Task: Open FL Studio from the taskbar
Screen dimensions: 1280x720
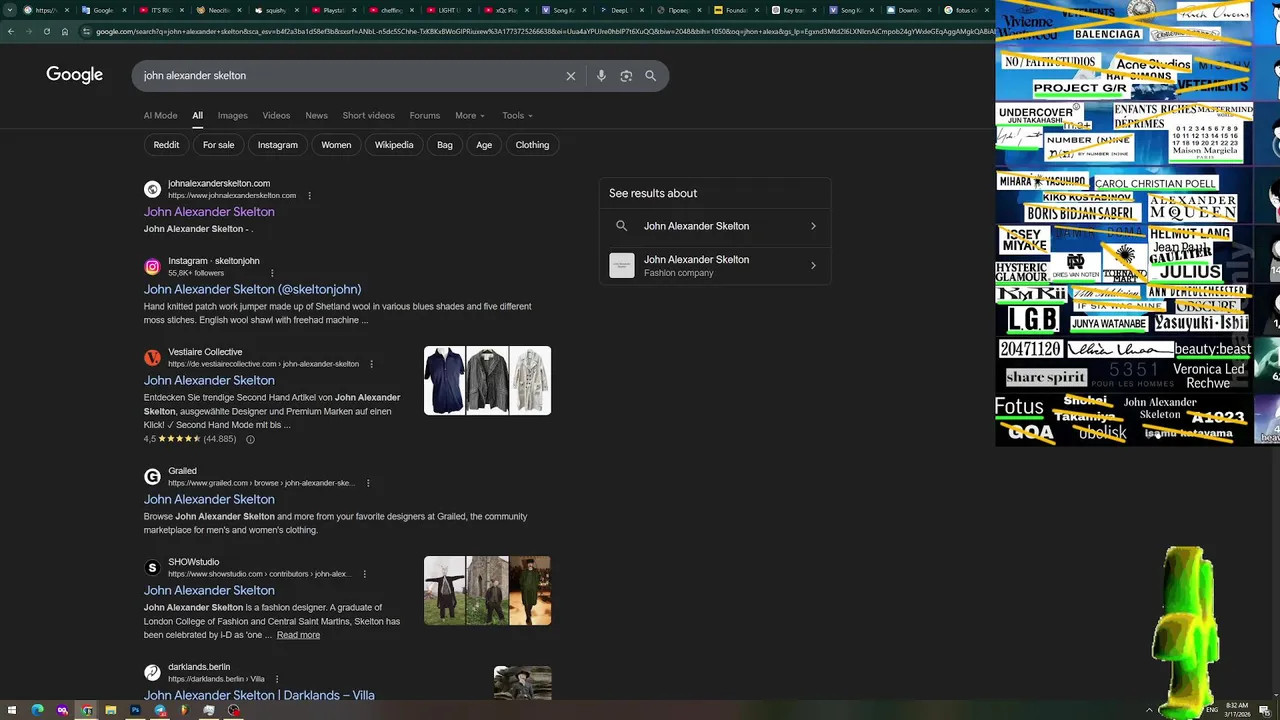Action: click(x=184, y=710)
